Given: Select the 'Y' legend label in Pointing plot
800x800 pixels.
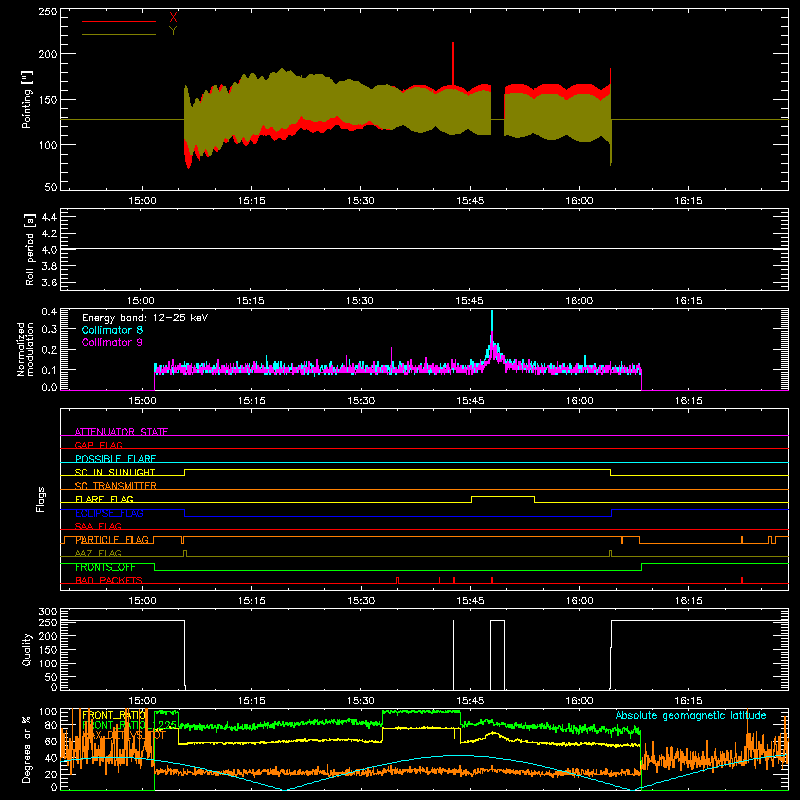Looking at the screenshot, I should coord(173,31).
